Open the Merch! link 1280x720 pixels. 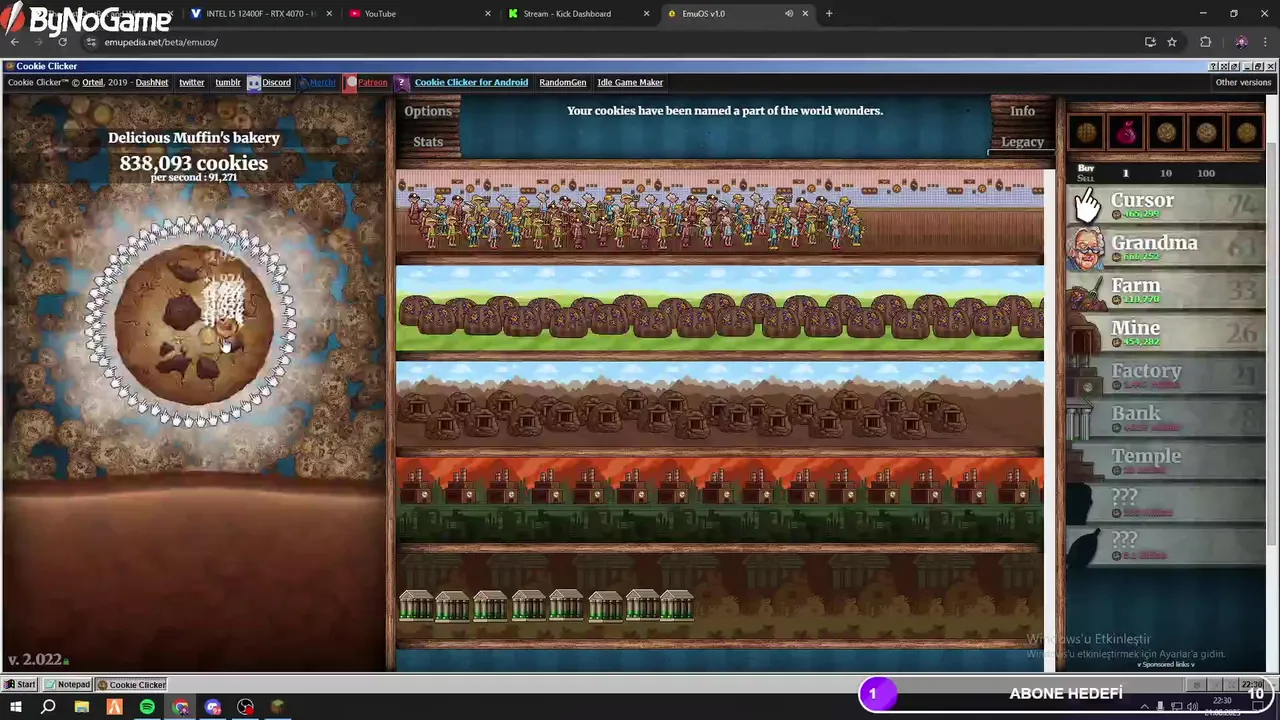point(318,82)
